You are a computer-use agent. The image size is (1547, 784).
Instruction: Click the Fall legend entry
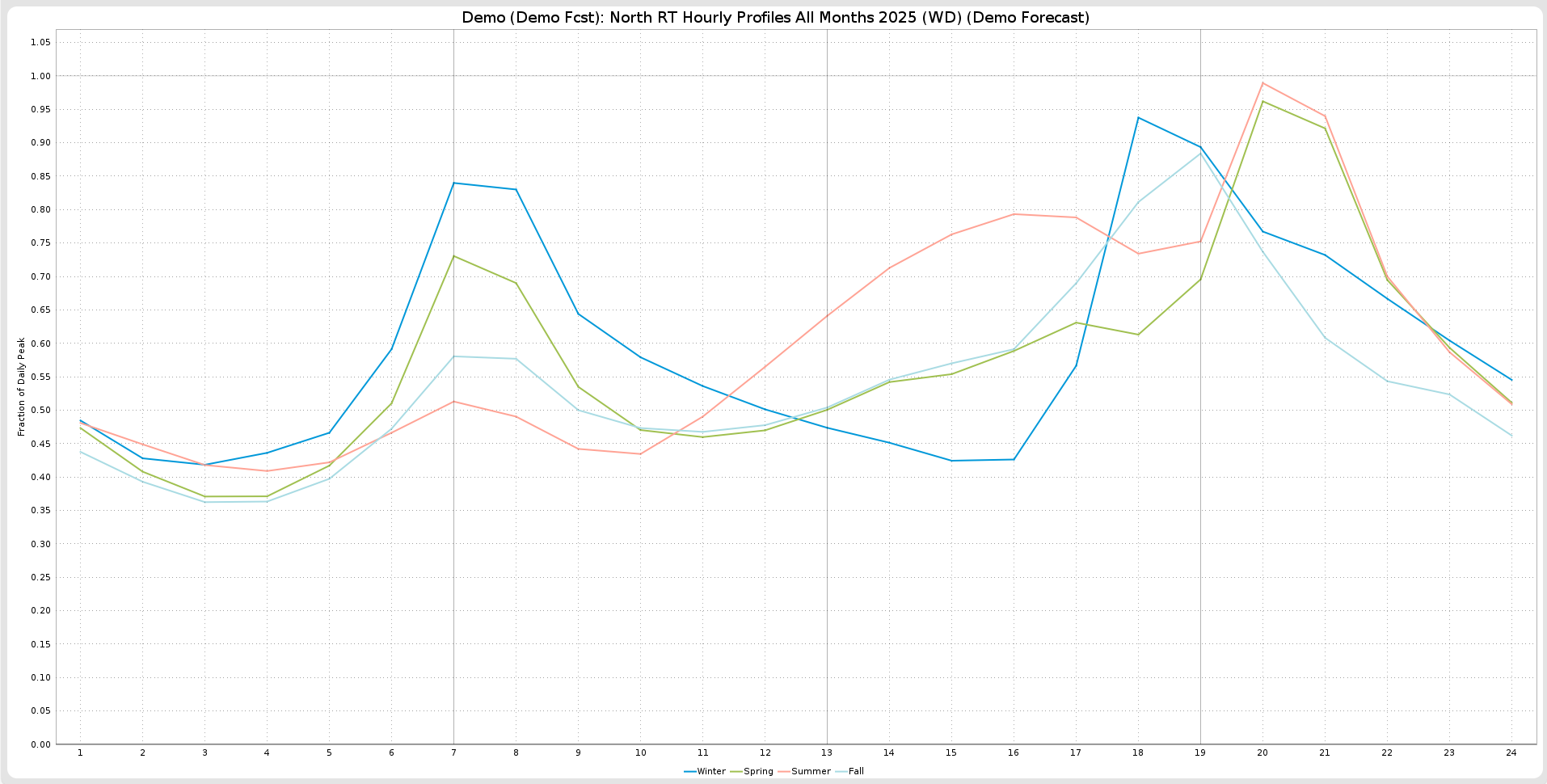[850, 771]
